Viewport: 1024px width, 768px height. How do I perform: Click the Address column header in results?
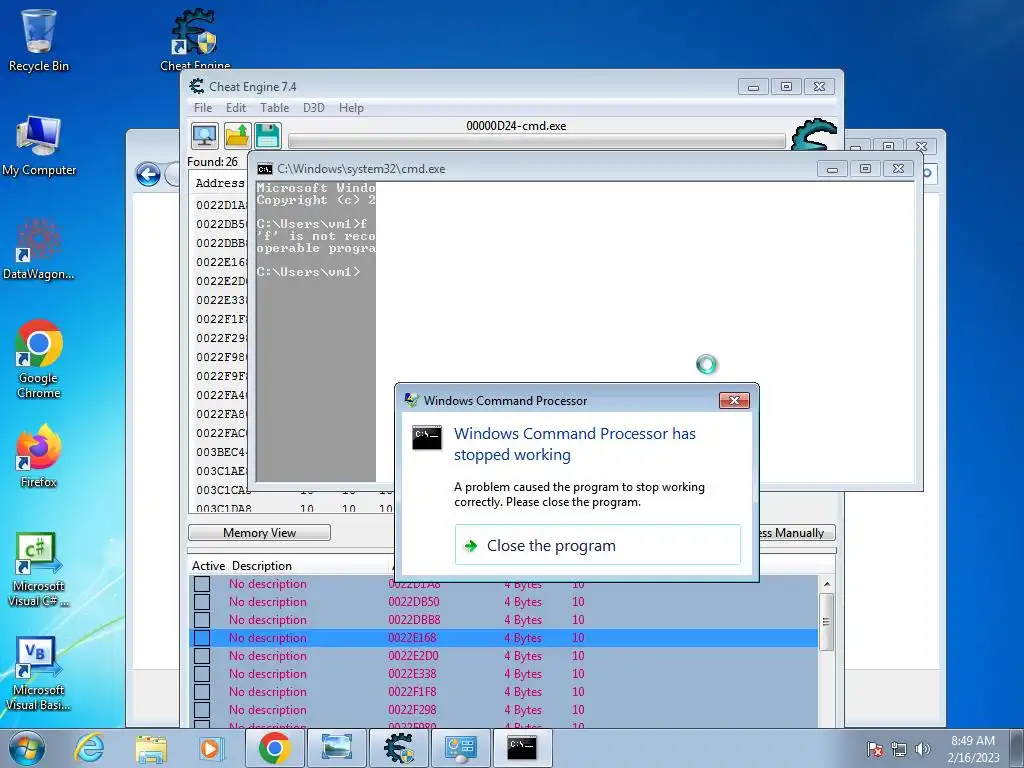pyautogui.click(x=220, y=184)
